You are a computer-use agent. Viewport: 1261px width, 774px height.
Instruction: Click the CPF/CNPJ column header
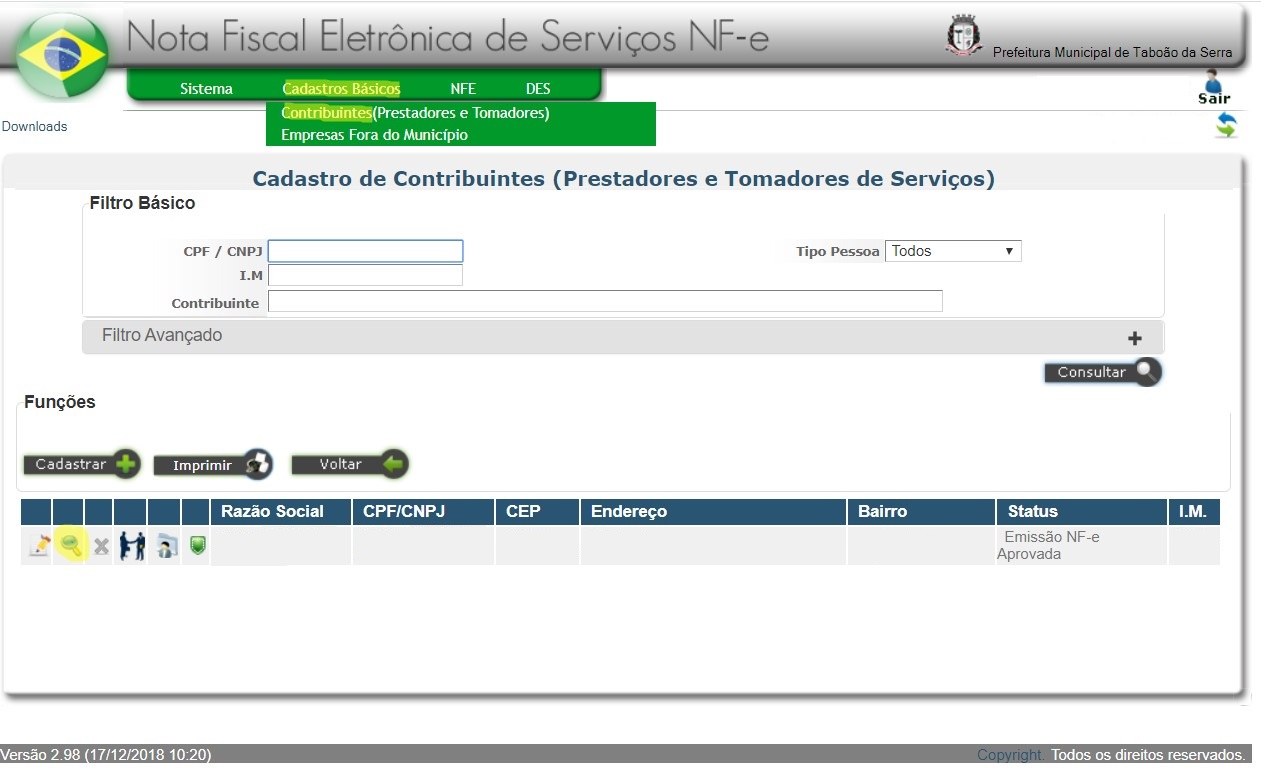pos(423,512)
